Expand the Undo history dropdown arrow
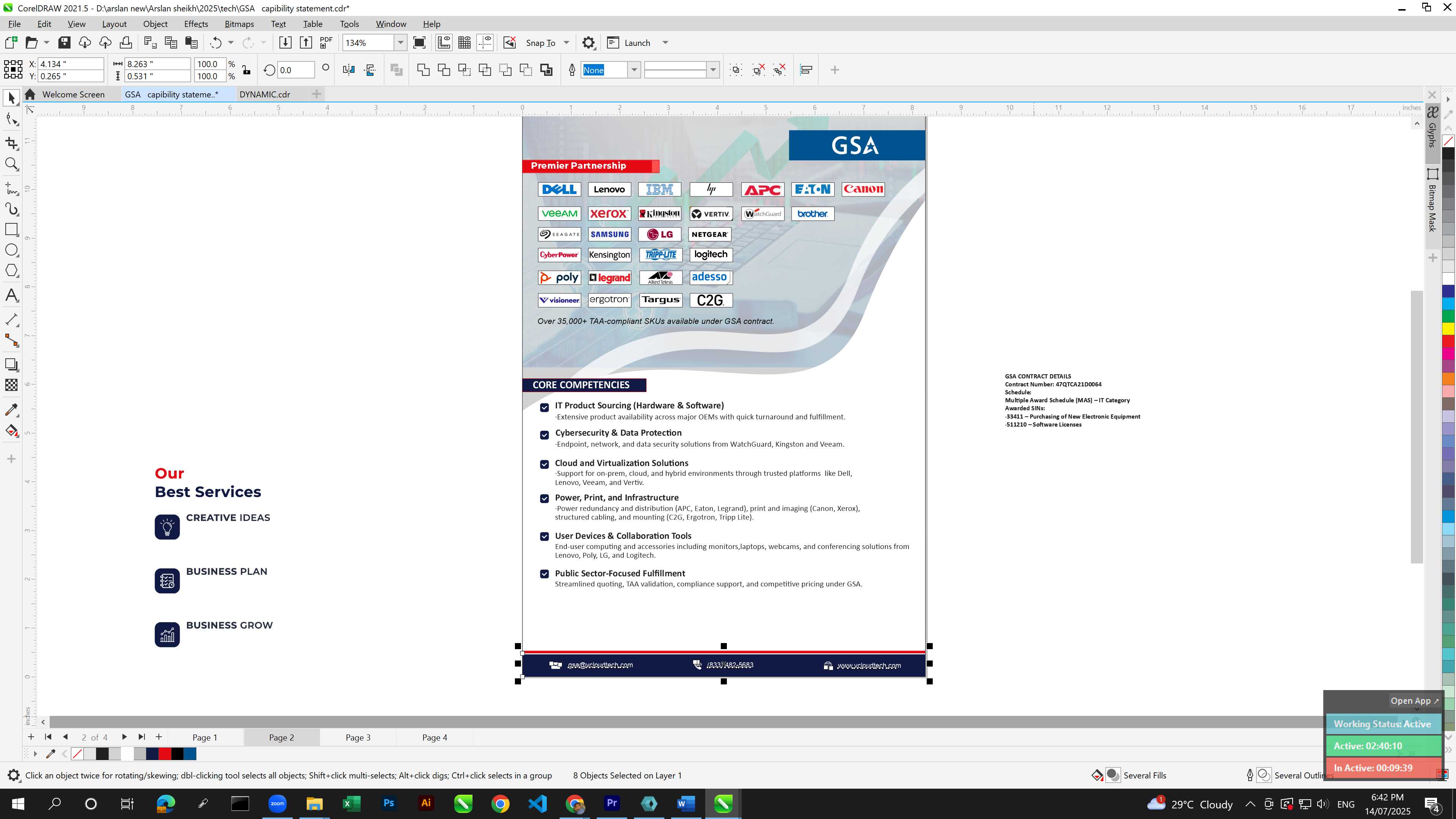The image size is (1456, 819). (231, 42)
